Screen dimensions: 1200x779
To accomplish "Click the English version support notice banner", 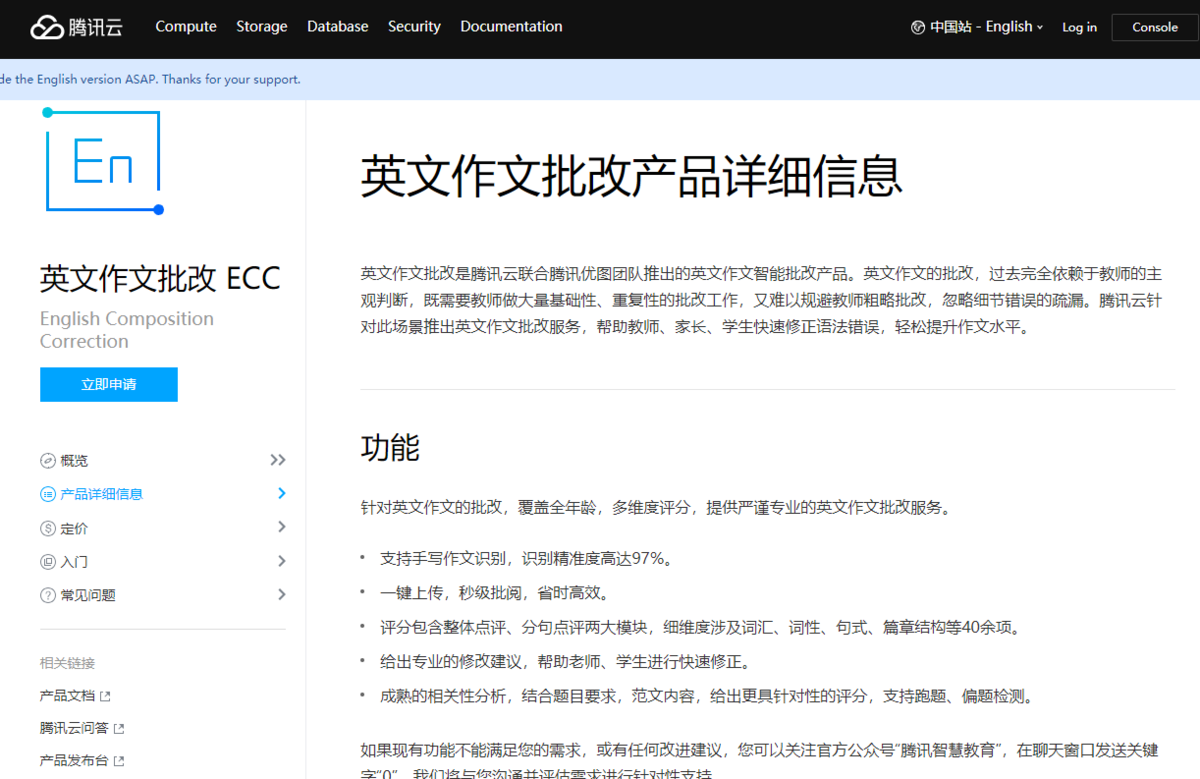I will point(600,79).
